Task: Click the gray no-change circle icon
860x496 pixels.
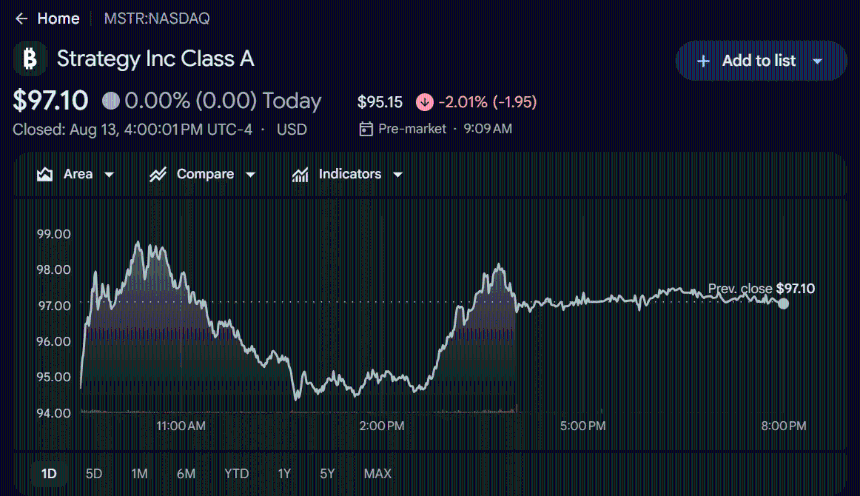Action: pyautogui.click(x=111, y=101)
